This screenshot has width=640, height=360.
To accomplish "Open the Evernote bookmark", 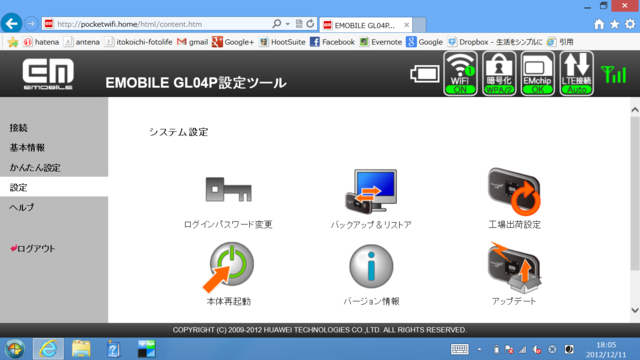I will tap(380, 42).
